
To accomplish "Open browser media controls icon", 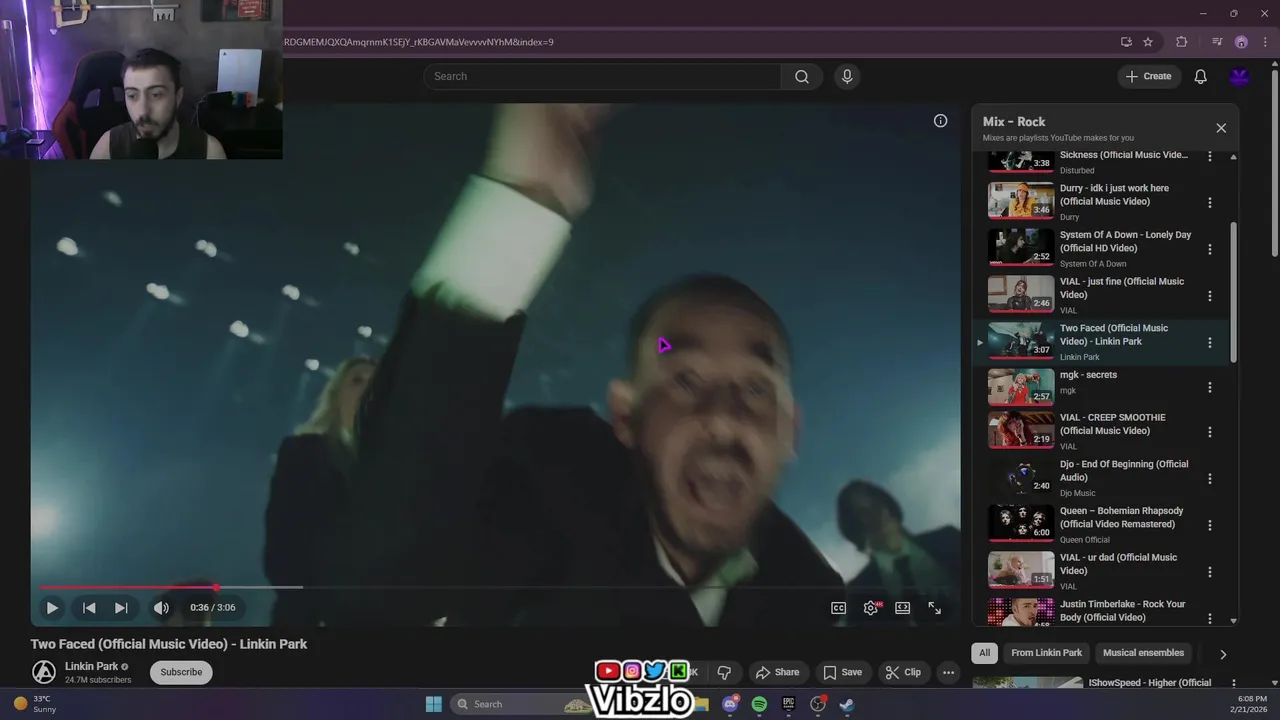I will point(1216,42).
